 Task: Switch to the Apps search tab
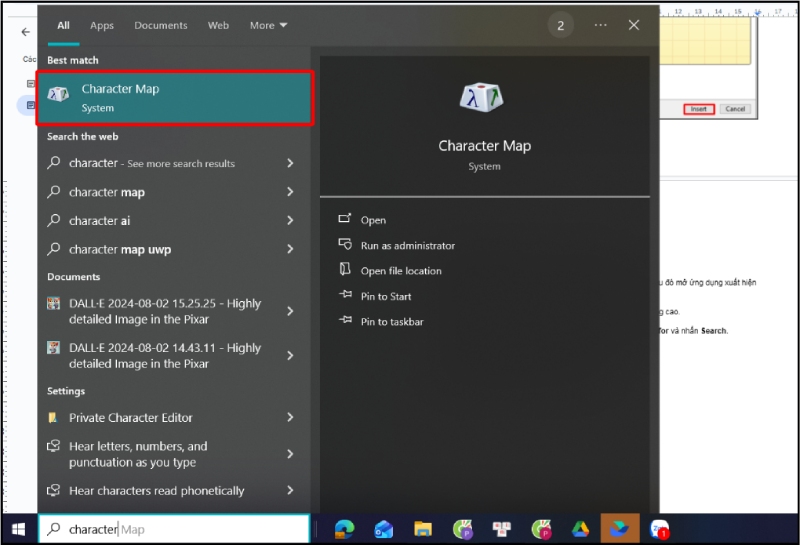pos(102,25)
